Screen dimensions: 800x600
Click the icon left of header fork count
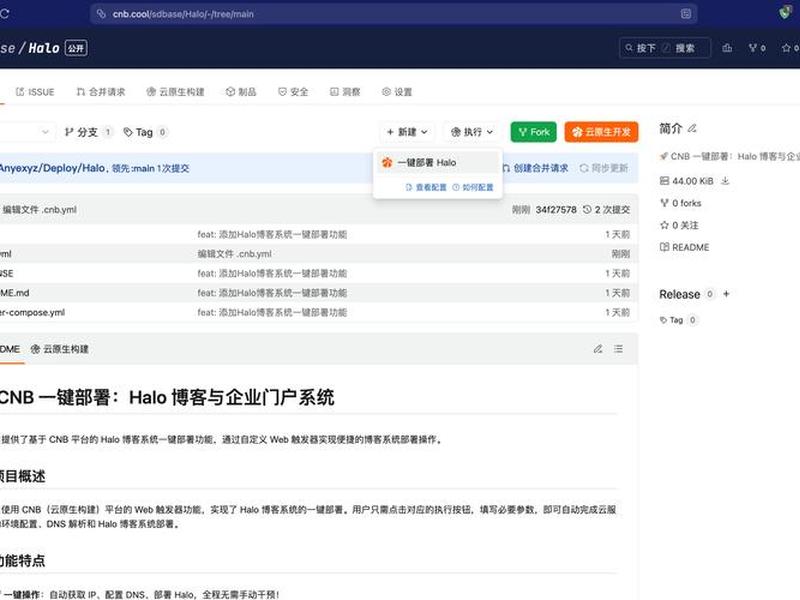pyautogui.click(x=727, y=48)
